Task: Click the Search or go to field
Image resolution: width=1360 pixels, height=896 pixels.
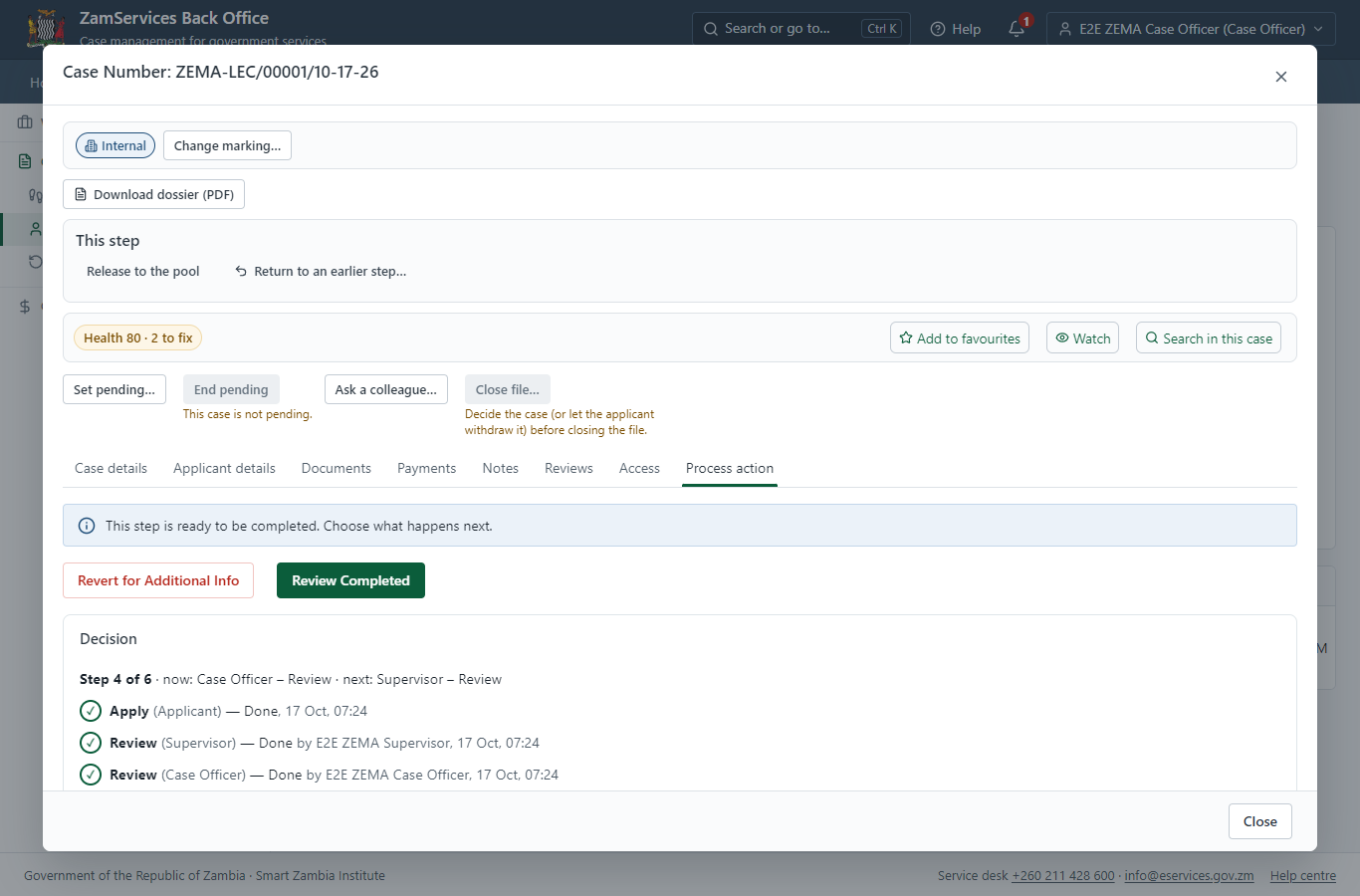Action: pos(801,29)
